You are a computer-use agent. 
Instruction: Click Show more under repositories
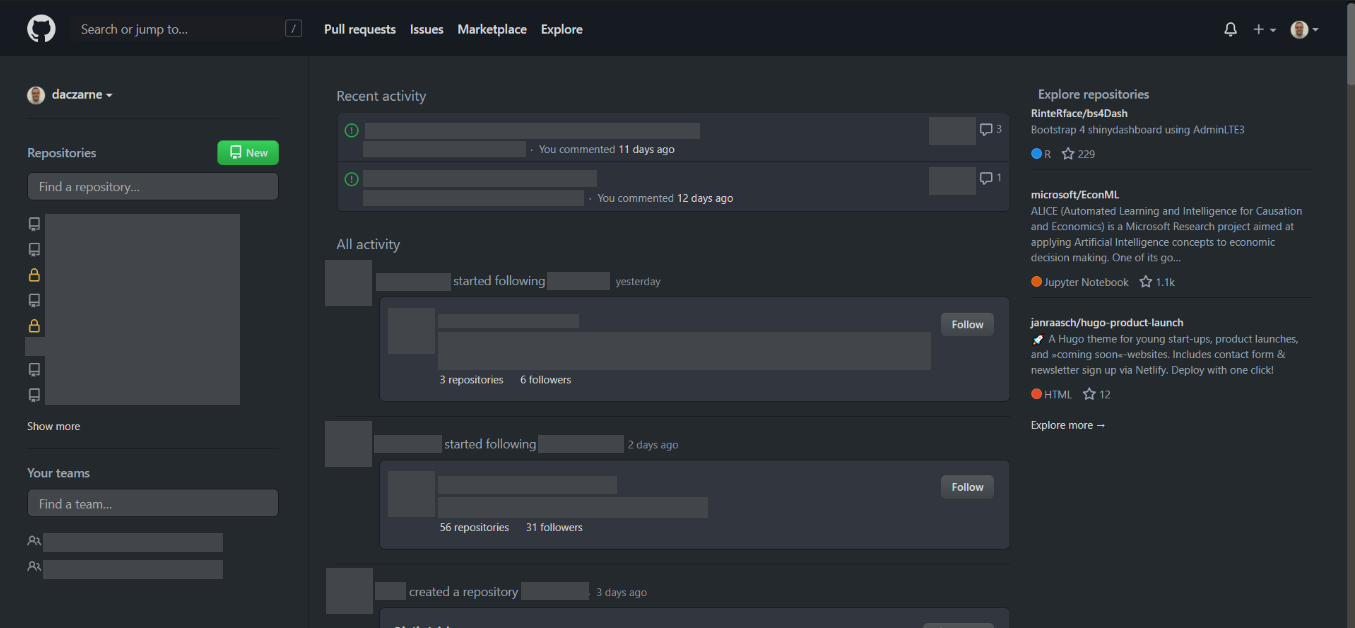[54, 426]
